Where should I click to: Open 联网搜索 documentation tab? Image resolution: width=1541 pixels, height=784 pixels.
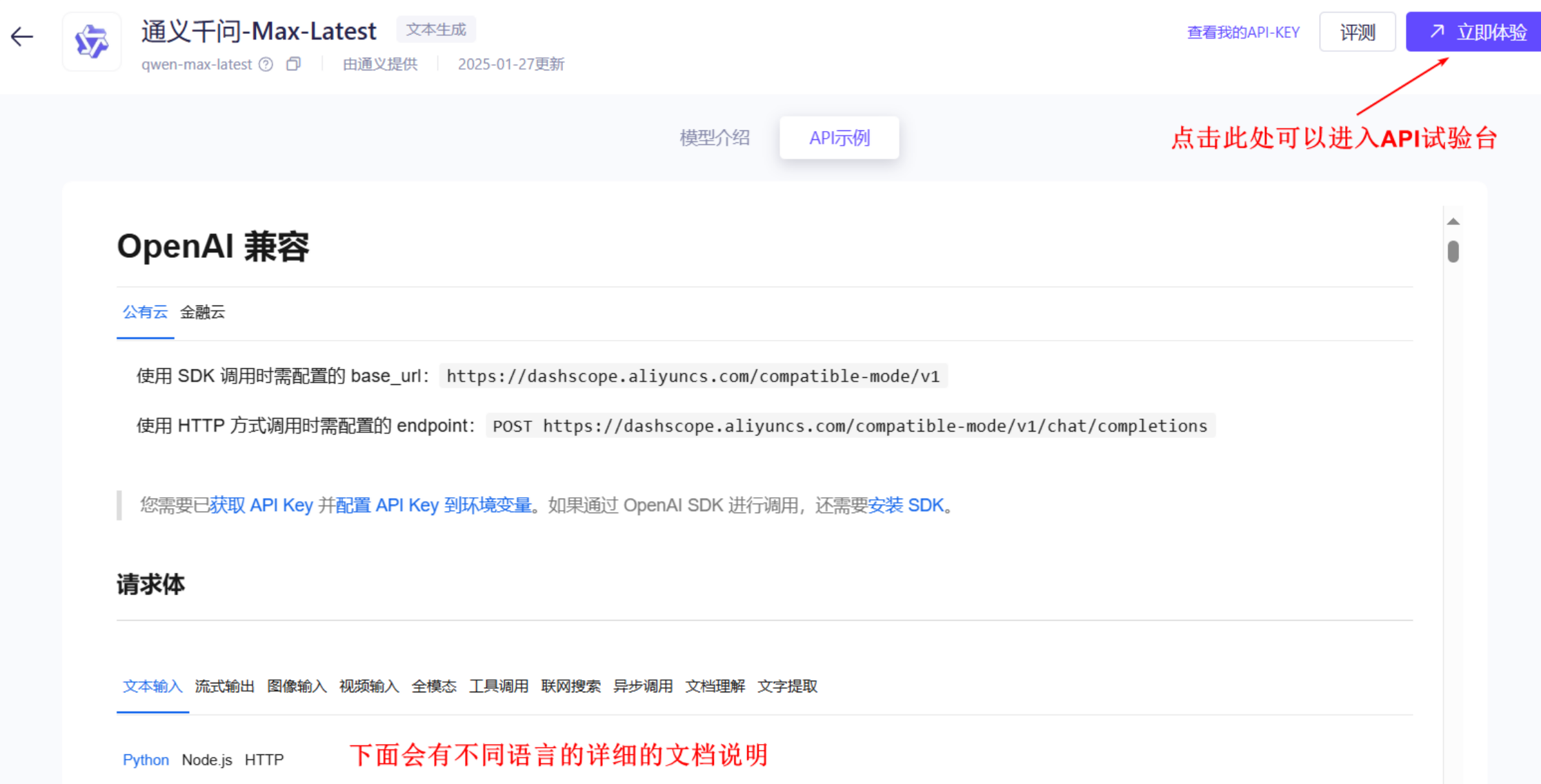click(570, 686)
